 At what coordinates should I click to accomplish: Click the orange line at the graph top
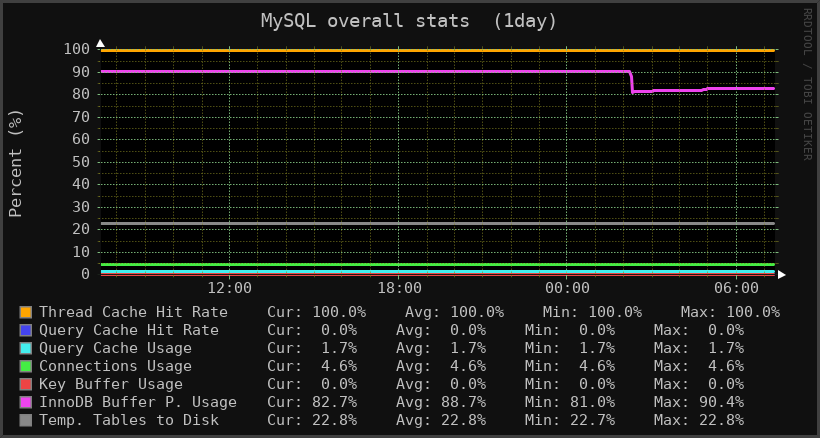point(437,51)
